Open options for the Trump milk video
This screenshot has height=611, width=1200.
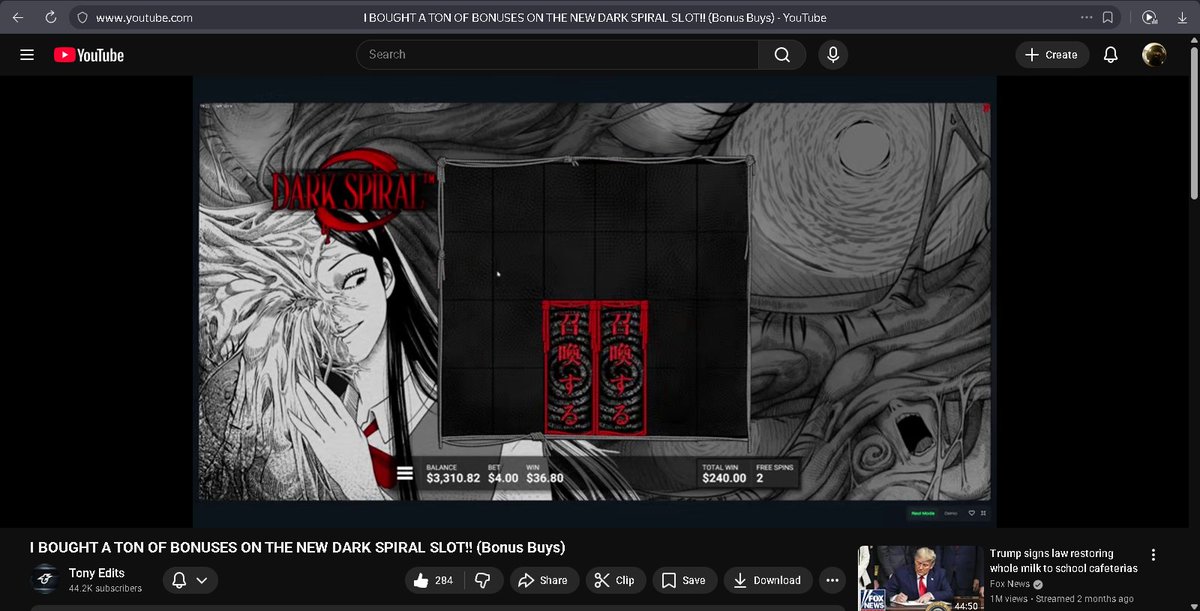[1153, 555]
